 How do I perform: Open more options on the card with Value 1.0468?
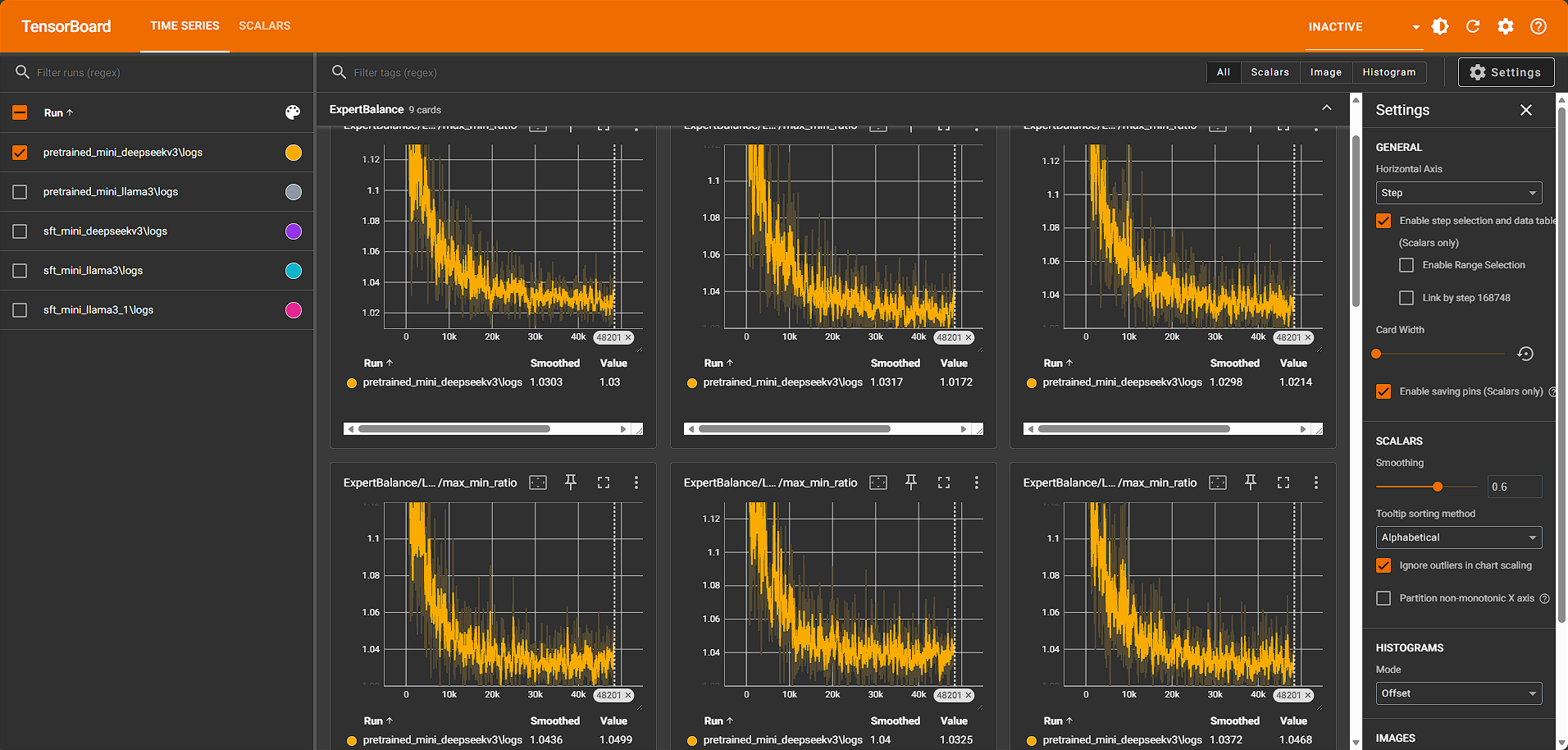1316,482
